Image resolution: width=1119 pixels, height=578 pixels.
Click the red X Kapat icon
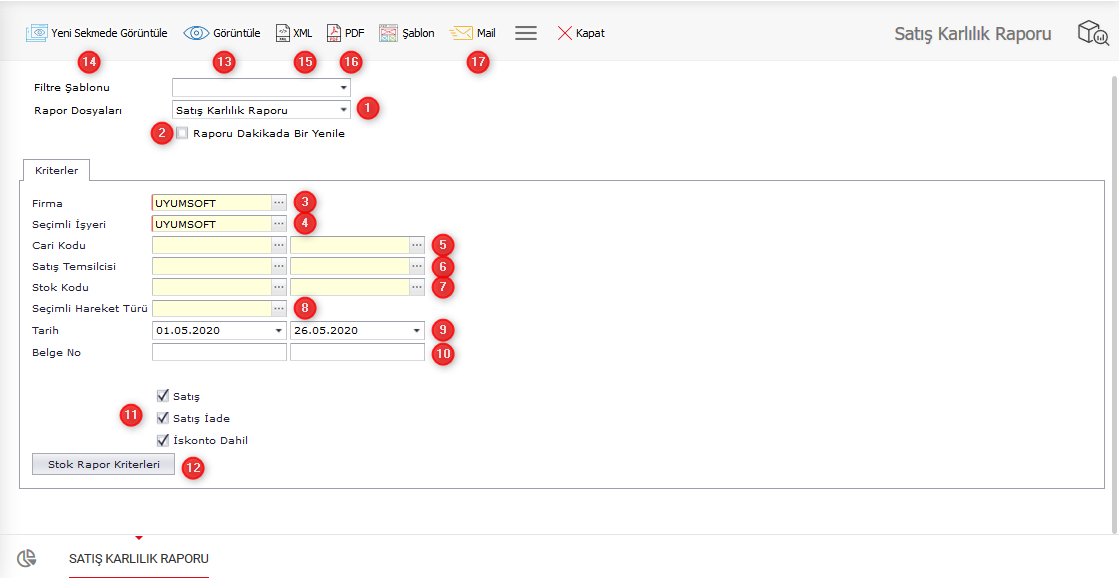tap(565, 33)
